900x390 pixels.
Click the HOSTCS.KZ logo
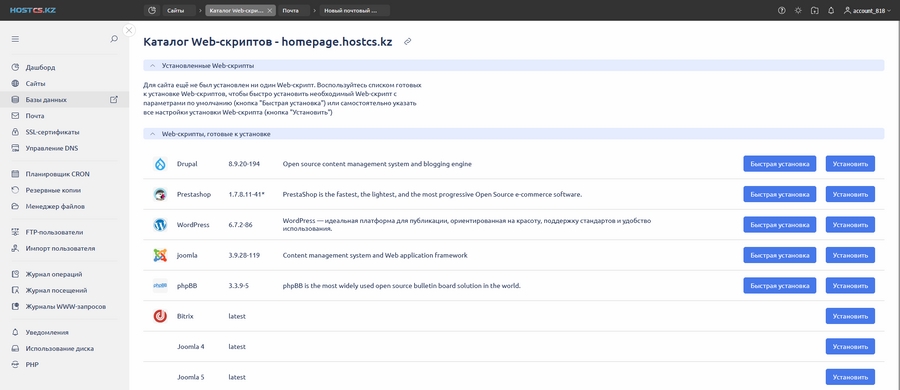point(33,10)
